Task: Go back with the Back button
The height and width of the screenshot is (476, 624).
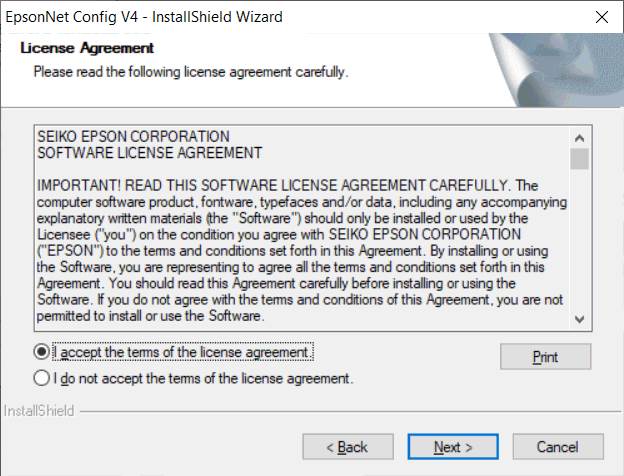Action: pos(348,447)
